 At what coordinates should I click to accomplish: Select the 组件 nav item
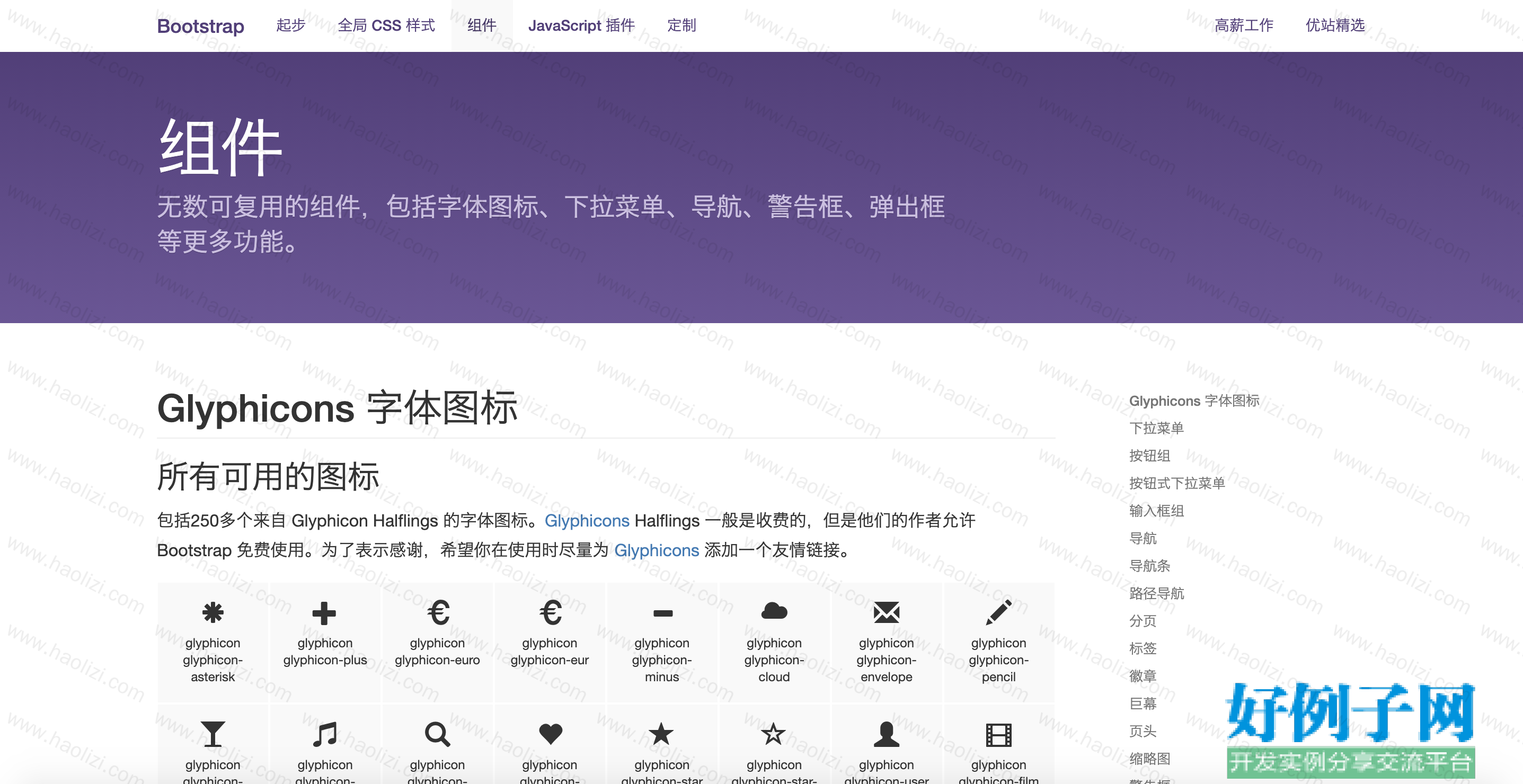(x=482, y=25)
